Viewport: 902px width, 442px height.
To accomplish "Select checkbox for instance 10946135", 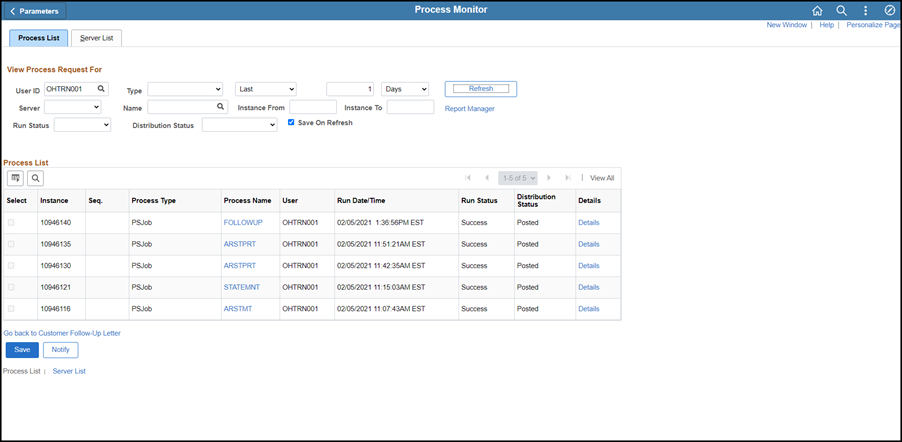I will [11, 244].
